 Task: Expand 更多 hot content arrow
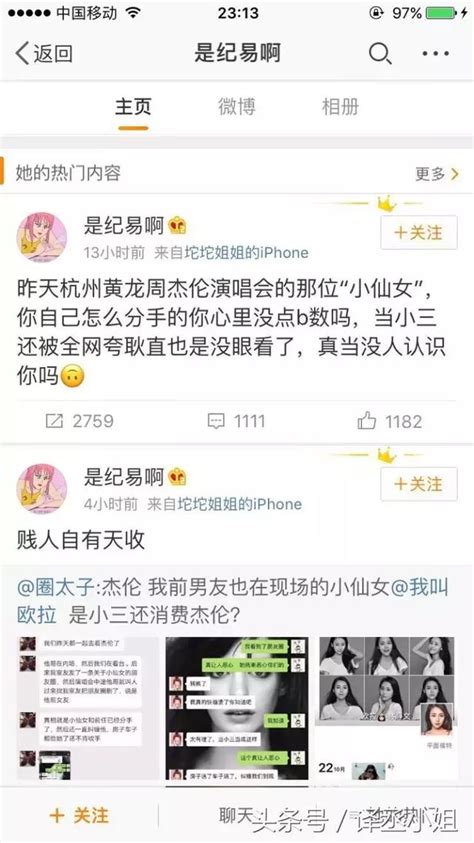pos(438,174)
